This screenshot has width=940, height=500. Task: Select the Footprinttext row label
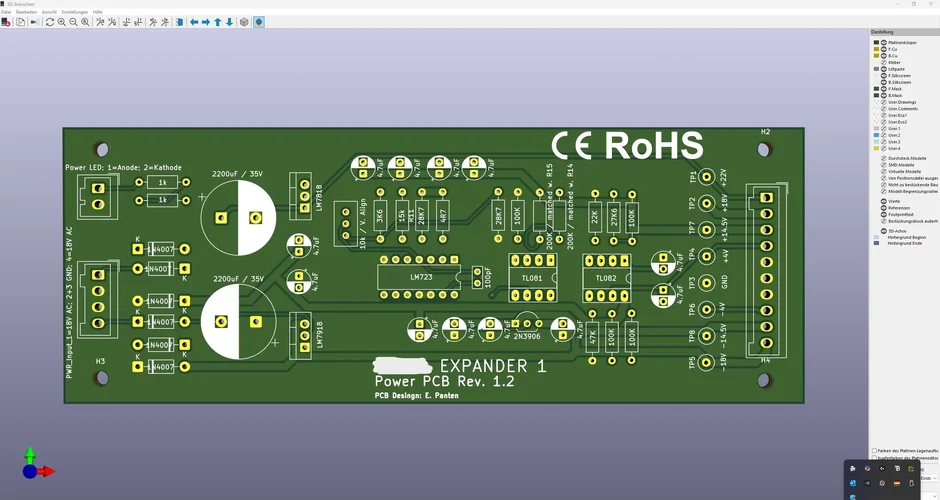coord(901,215)
